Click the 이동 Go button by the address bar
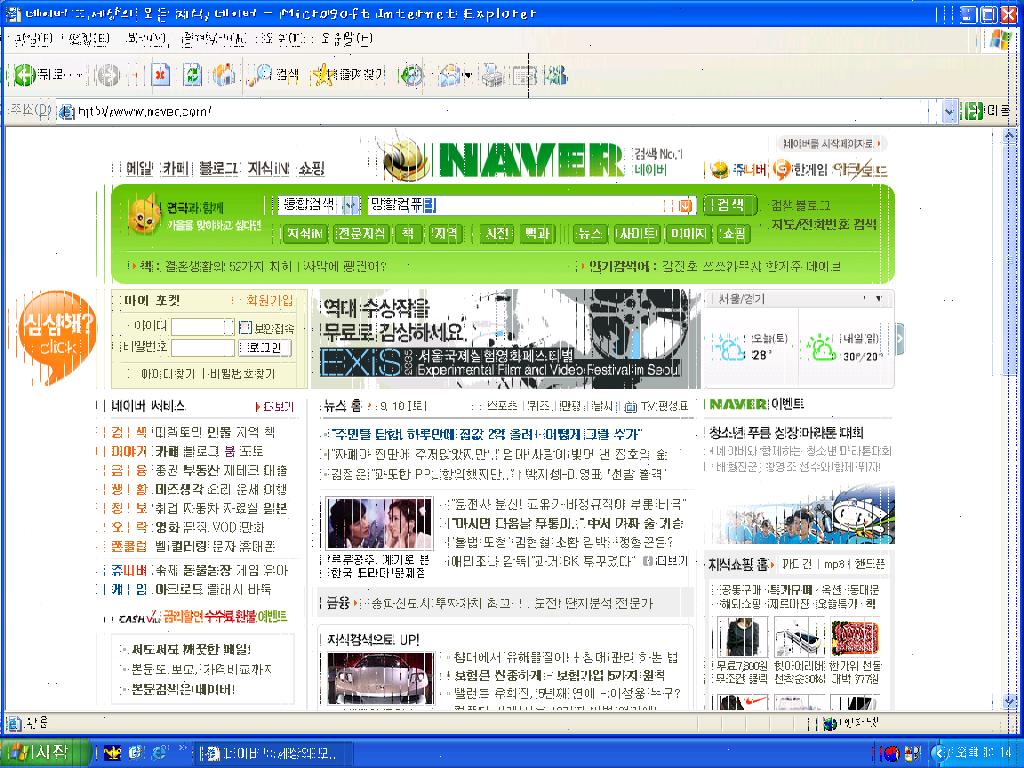This screenshot has height=768, width=1024. (986, 112)
